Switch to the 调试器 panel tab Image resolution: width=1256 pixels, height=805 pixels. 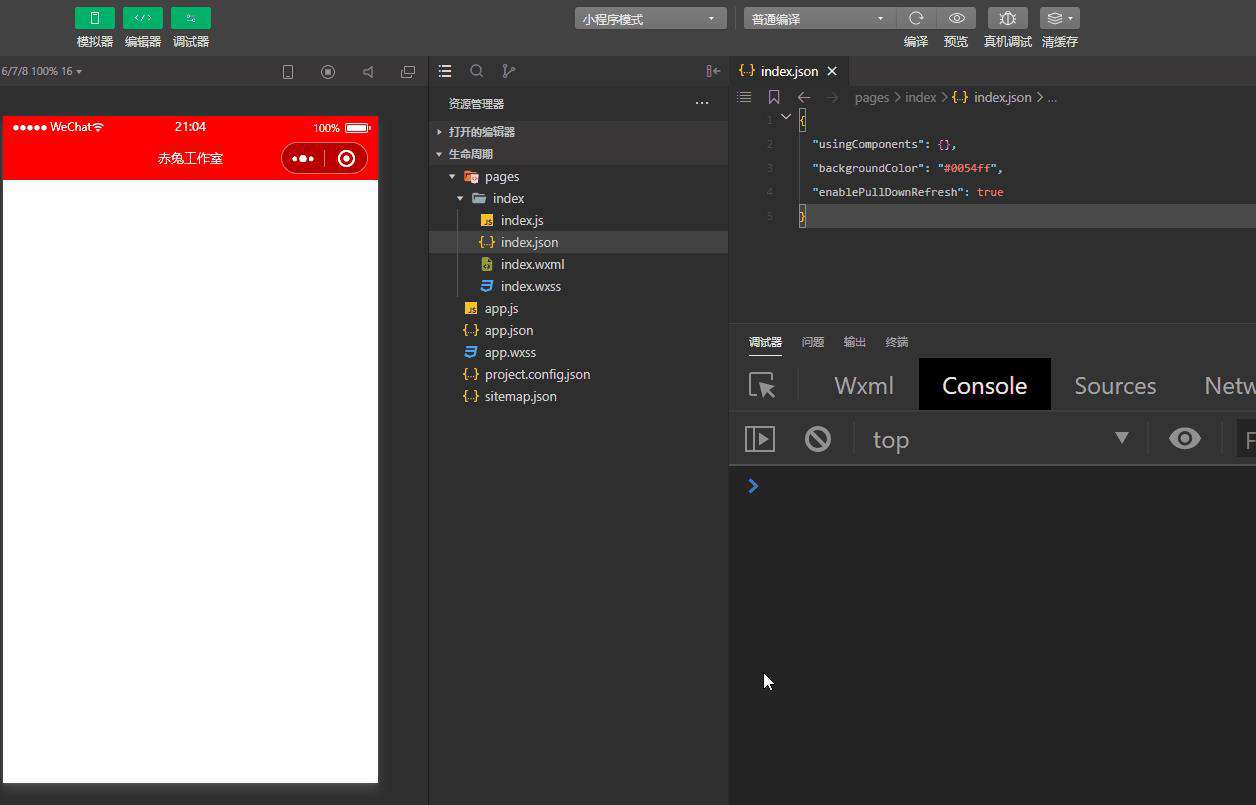[766, 342]
